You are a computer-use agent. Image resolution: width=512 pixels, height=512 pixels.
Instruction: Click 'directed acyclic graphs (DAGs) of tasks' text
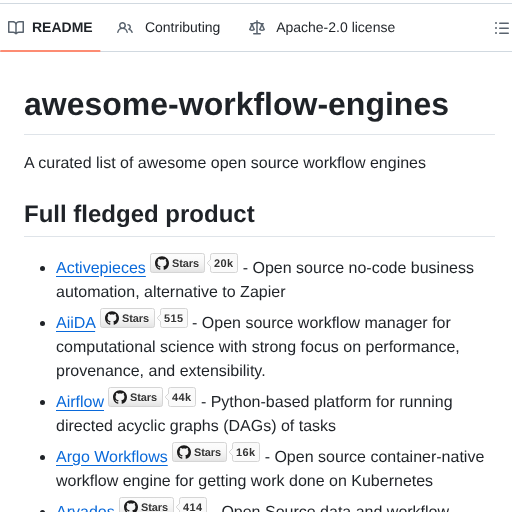point(196,426)
